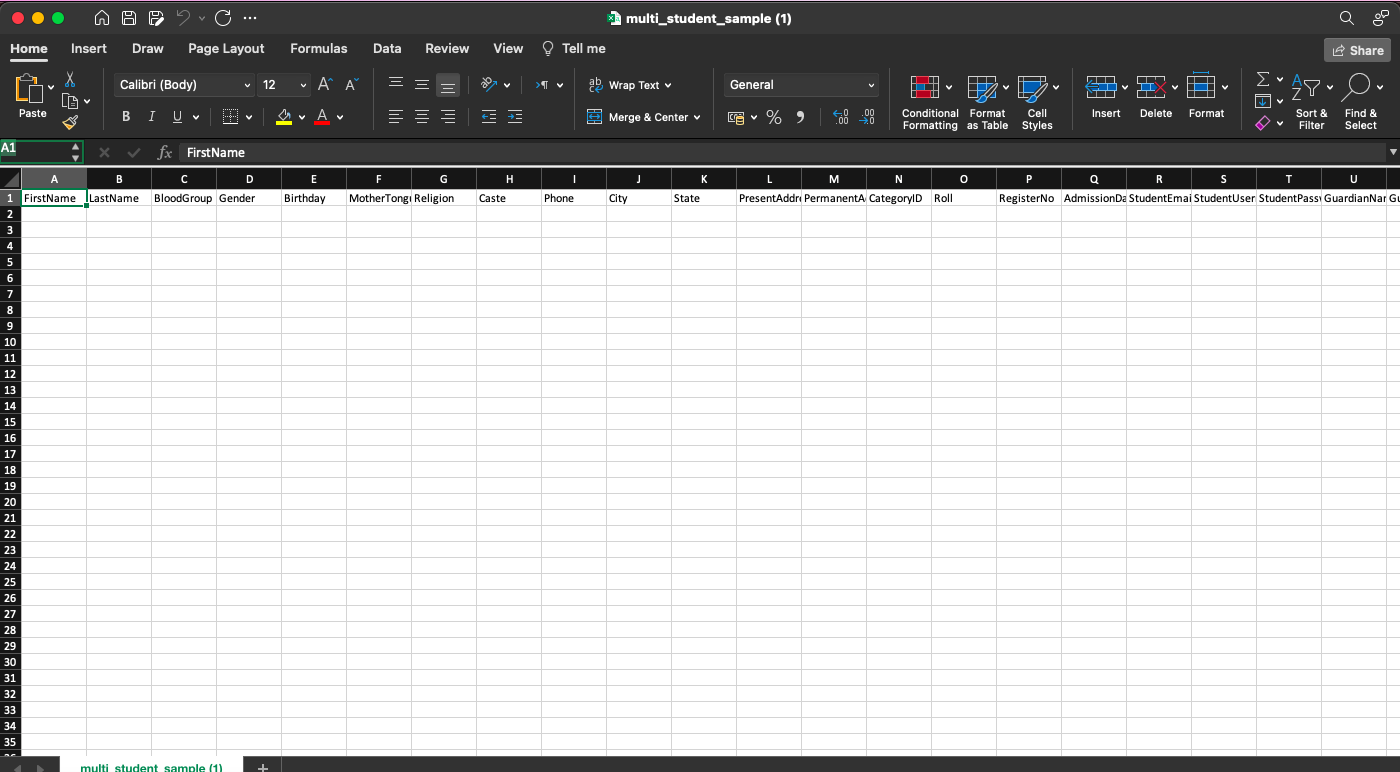
Task: Click the Percent Style icon
Action: tap(773, 117)
